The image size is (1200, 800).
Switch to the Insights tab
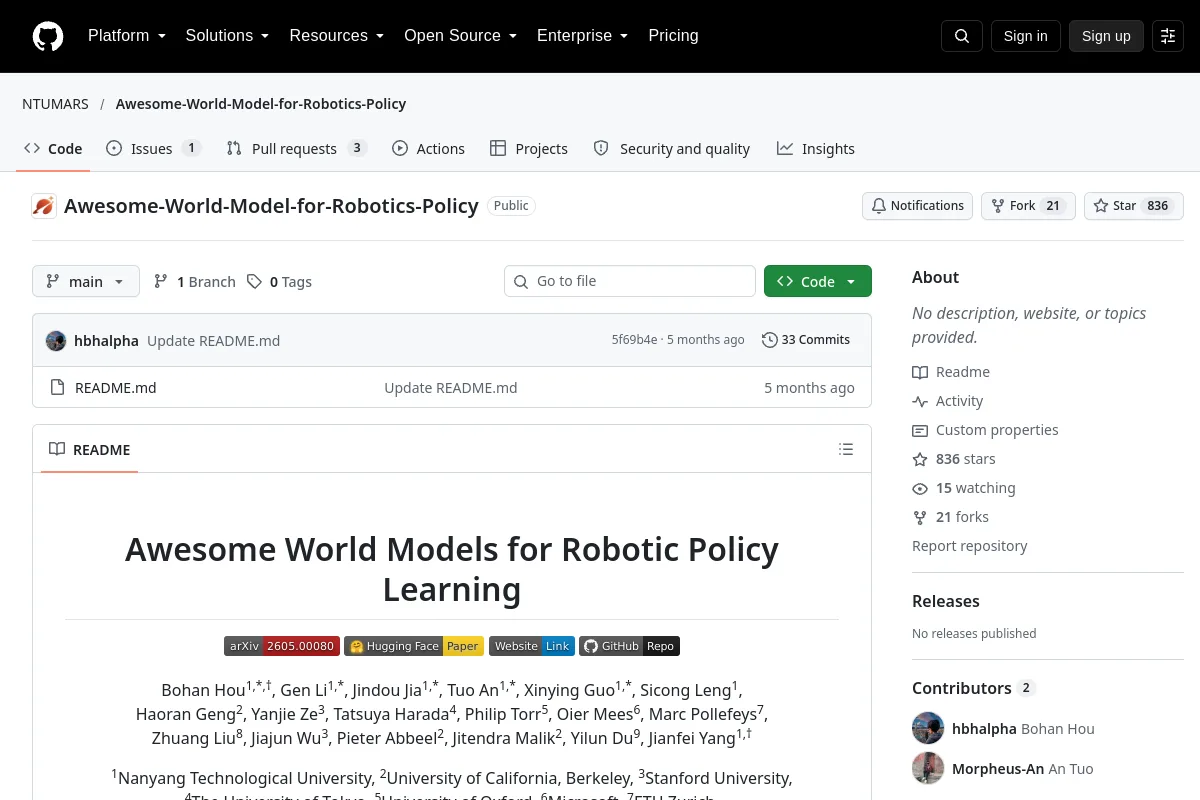point(816,149)
